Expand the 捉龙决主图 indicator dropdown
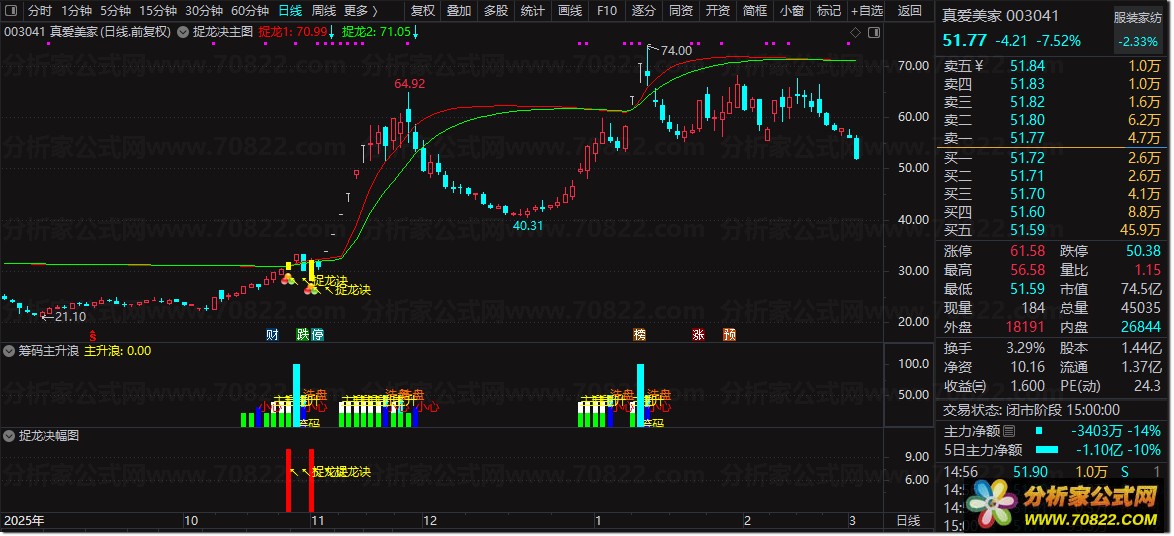Screen dimensions: 1174x536 (x=183, y=32)
